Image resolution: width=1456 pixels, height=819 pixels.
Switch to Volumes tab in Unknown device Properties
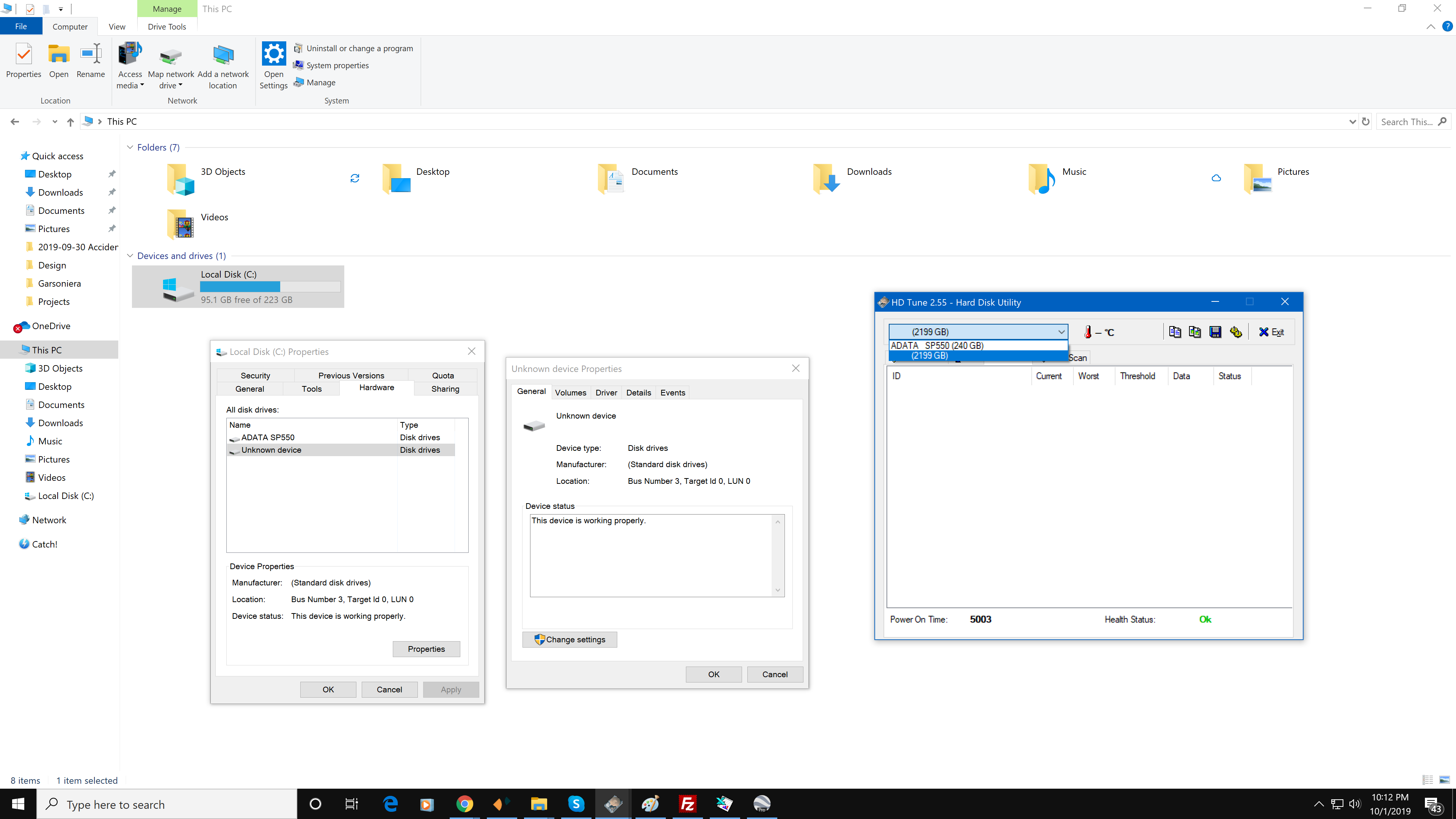tap(570, 393)
